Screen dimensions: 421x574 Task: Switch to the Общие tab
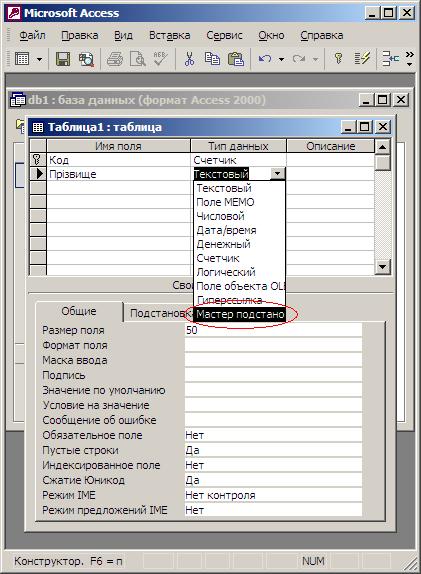pyautogui.click(x=79, y=312)
